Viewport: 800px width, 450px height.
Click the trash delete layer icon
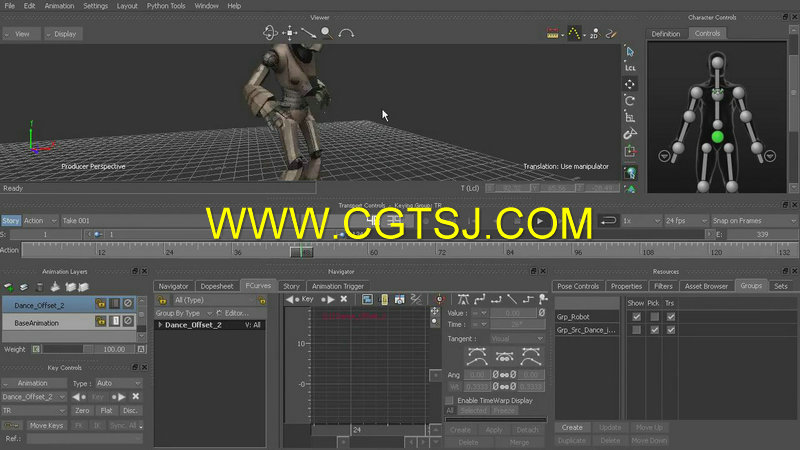[x=39, y=287]
